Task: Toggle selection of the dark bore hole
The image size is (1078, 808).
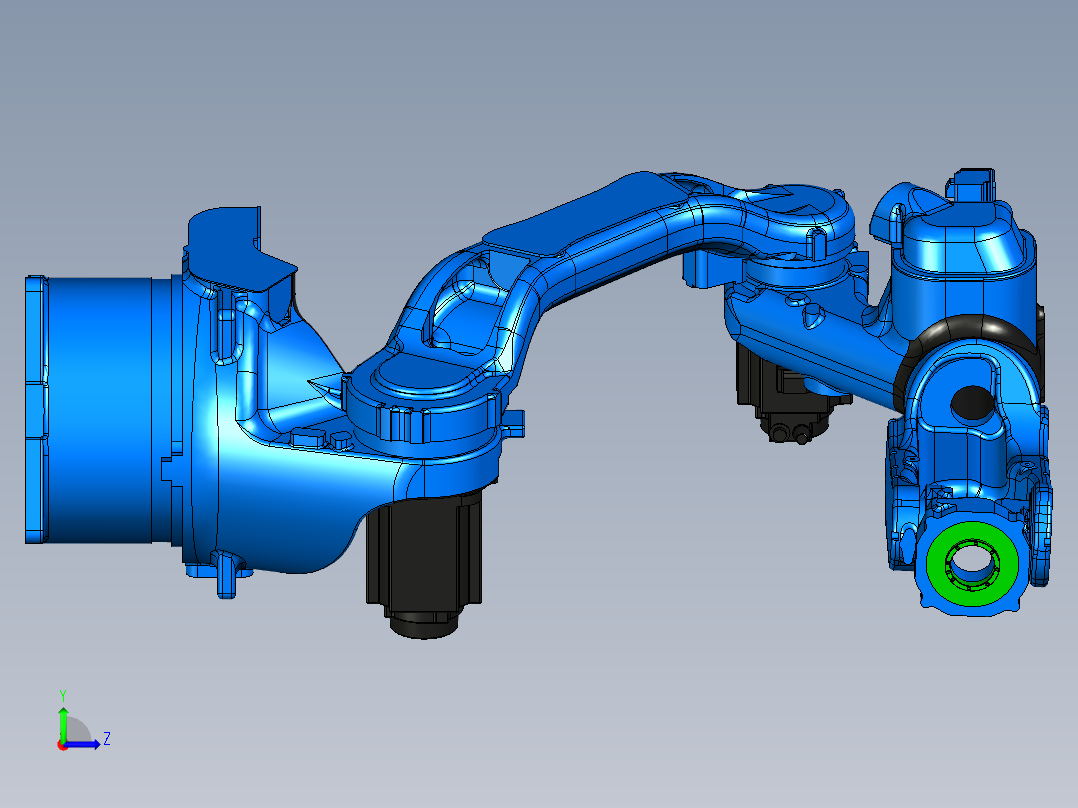Action: click(x=970, y=405)
